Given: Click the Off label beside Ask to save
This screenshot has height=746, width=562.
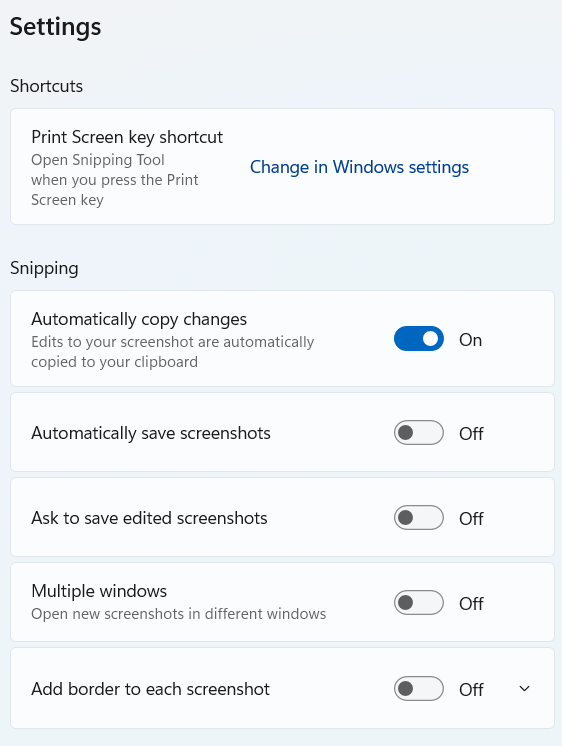Looking at the screenshot, I should pyautogui.click(x=471, y=519).
